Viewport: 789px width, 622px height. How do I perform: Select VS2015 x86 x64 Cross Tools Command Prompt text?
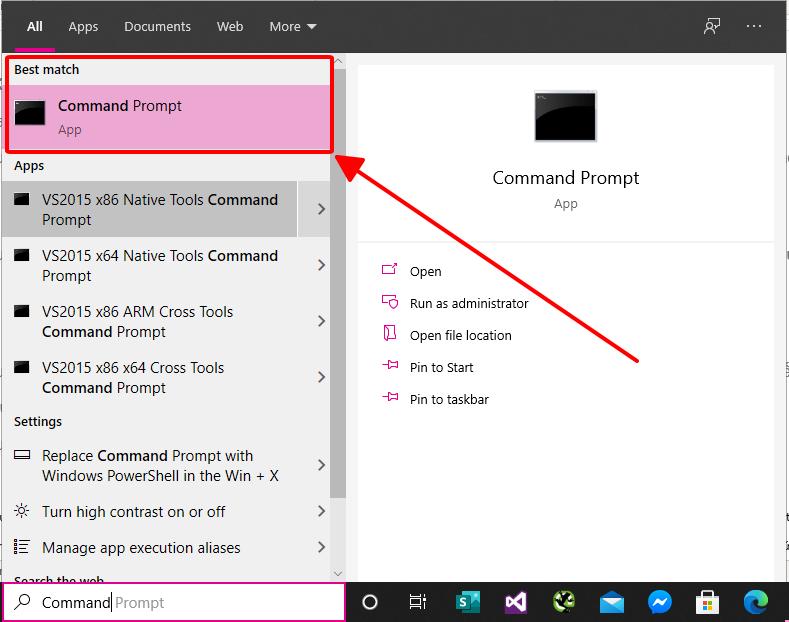point(133,377)
